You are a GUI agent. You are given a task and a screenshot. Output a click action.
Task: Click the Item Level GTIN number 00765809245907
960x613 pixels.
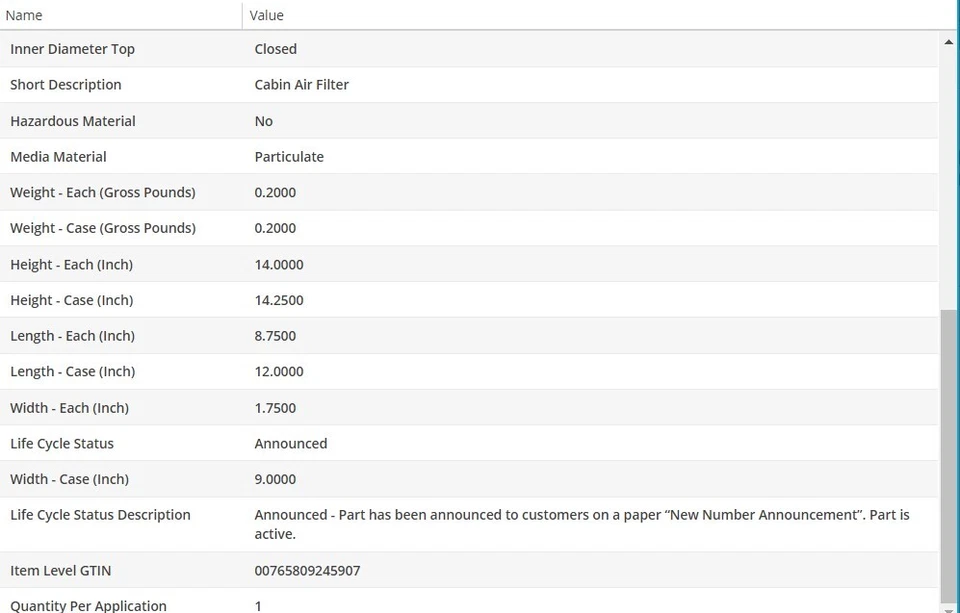click(307, 571)
